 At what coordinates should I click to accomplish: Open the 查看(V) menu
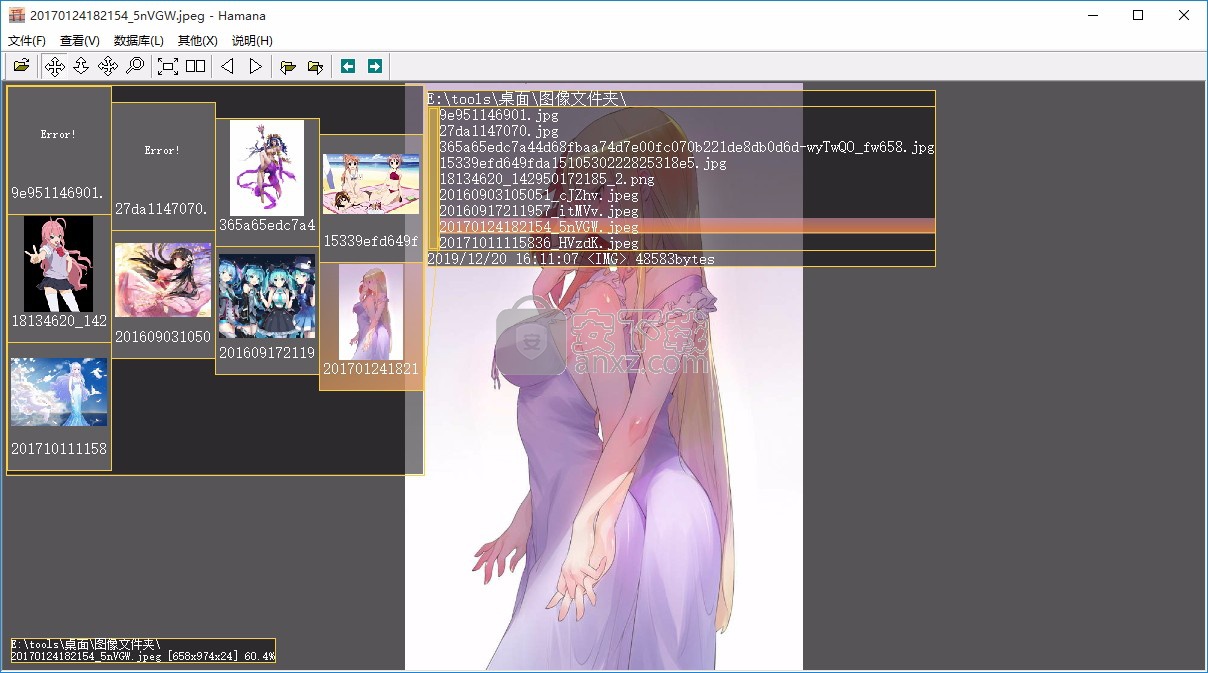pos(80,41)
